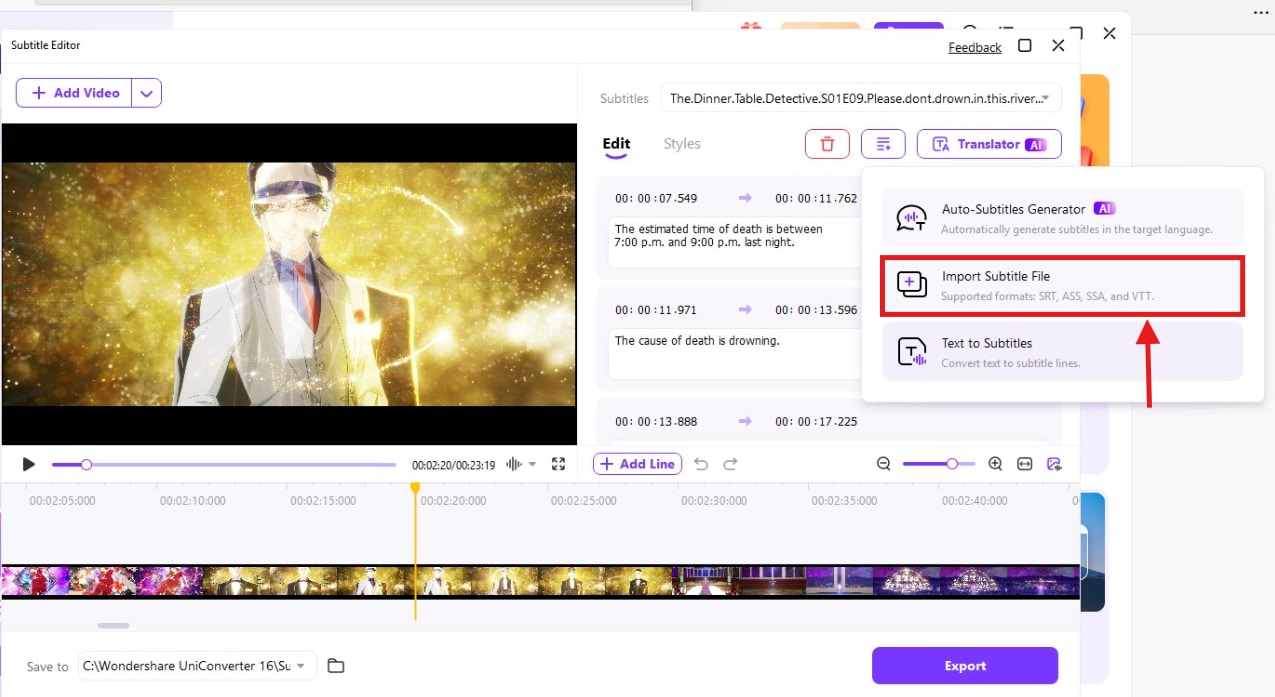Undo the last subtitle edit
This screenshot has height=697, width=1275.
coord(701,464)
